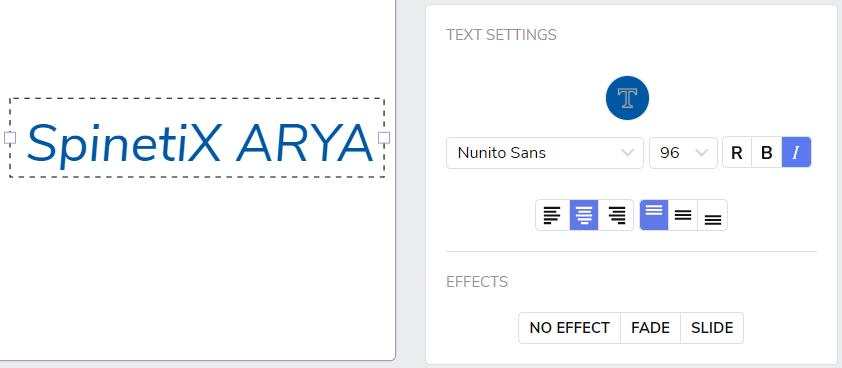Select SLIDE effect
Image resolution: width=842 pixels, height=368 pixels.
click(712, 328)
